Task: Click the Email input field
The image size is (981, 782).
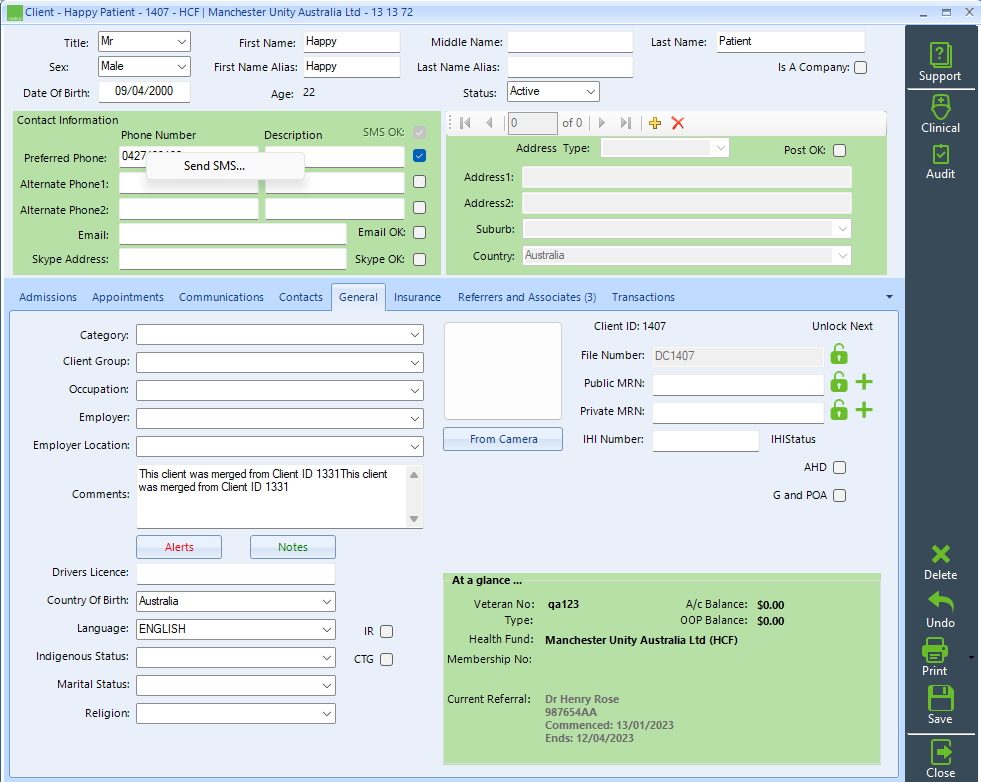Action: [x=233, y=234]
